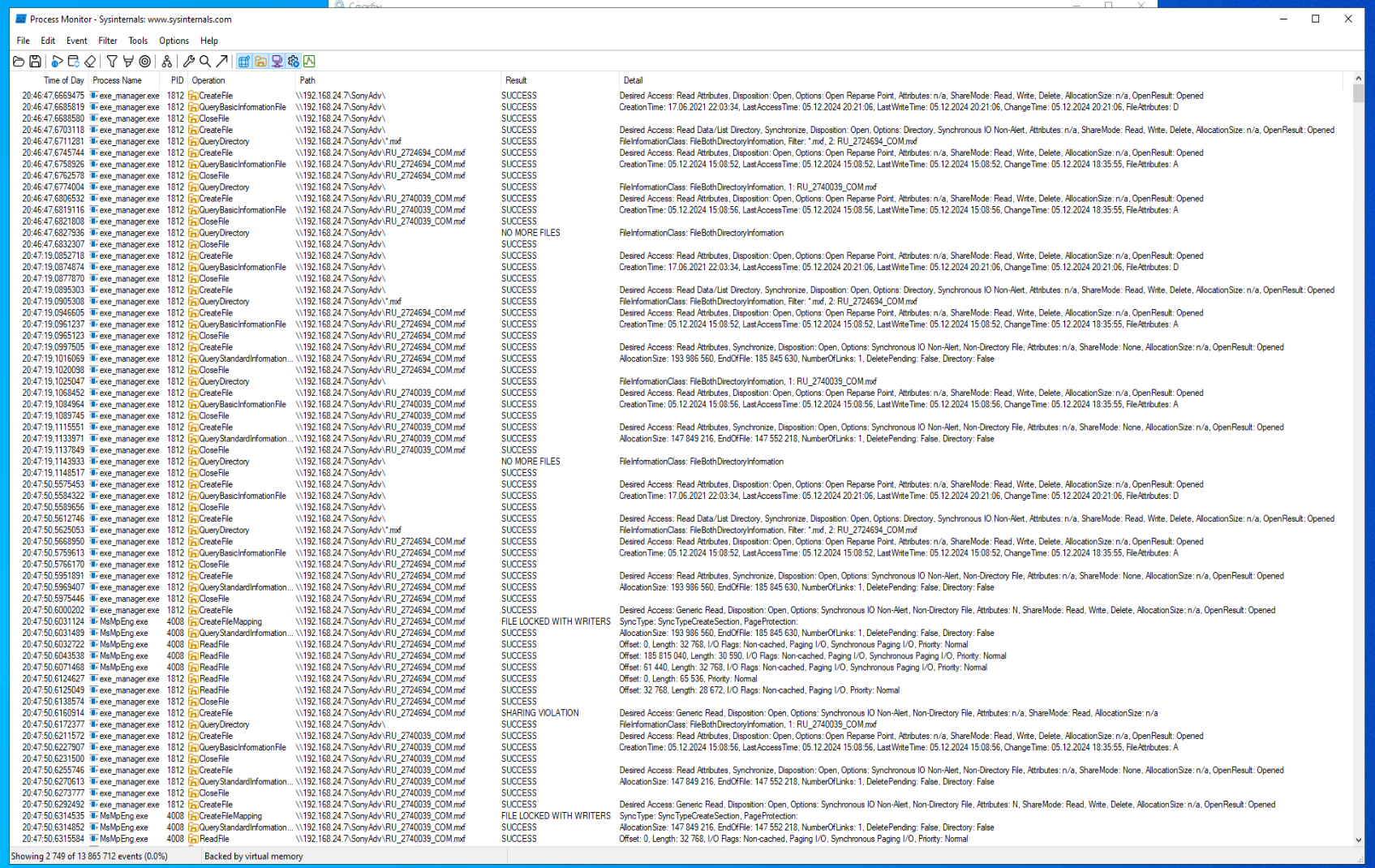The width and height of the screenshot is (1375, 868).
Task: Toggle Show File System Activity icon
Action: (x=260, y=61)
